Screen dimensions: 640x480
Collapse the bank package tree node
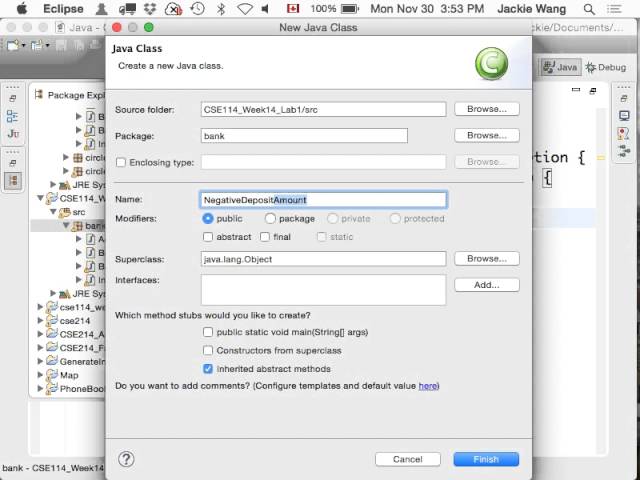66,225
